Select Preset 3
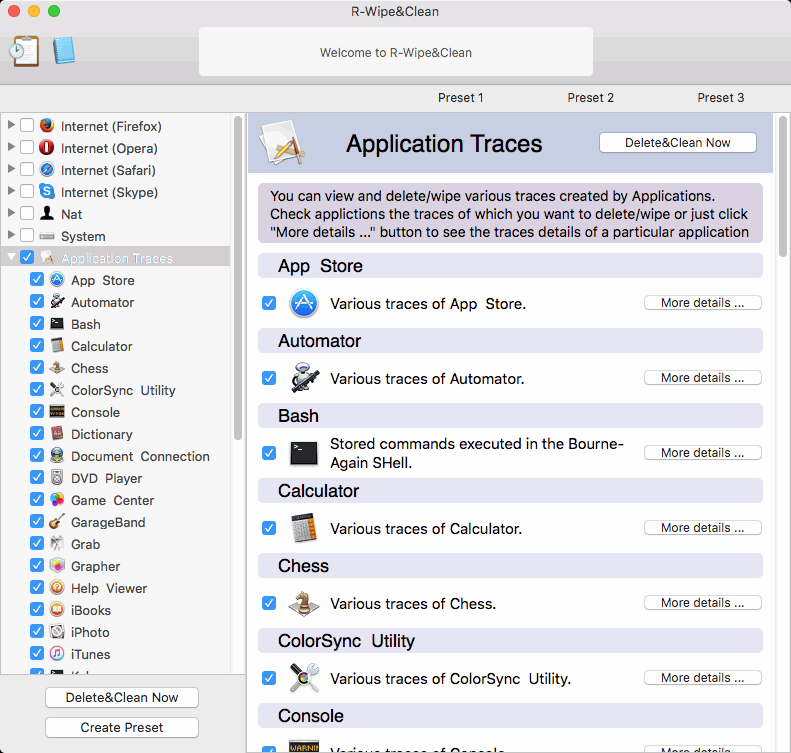This screenshot has width=791, height=753. [x=721, y=98]
